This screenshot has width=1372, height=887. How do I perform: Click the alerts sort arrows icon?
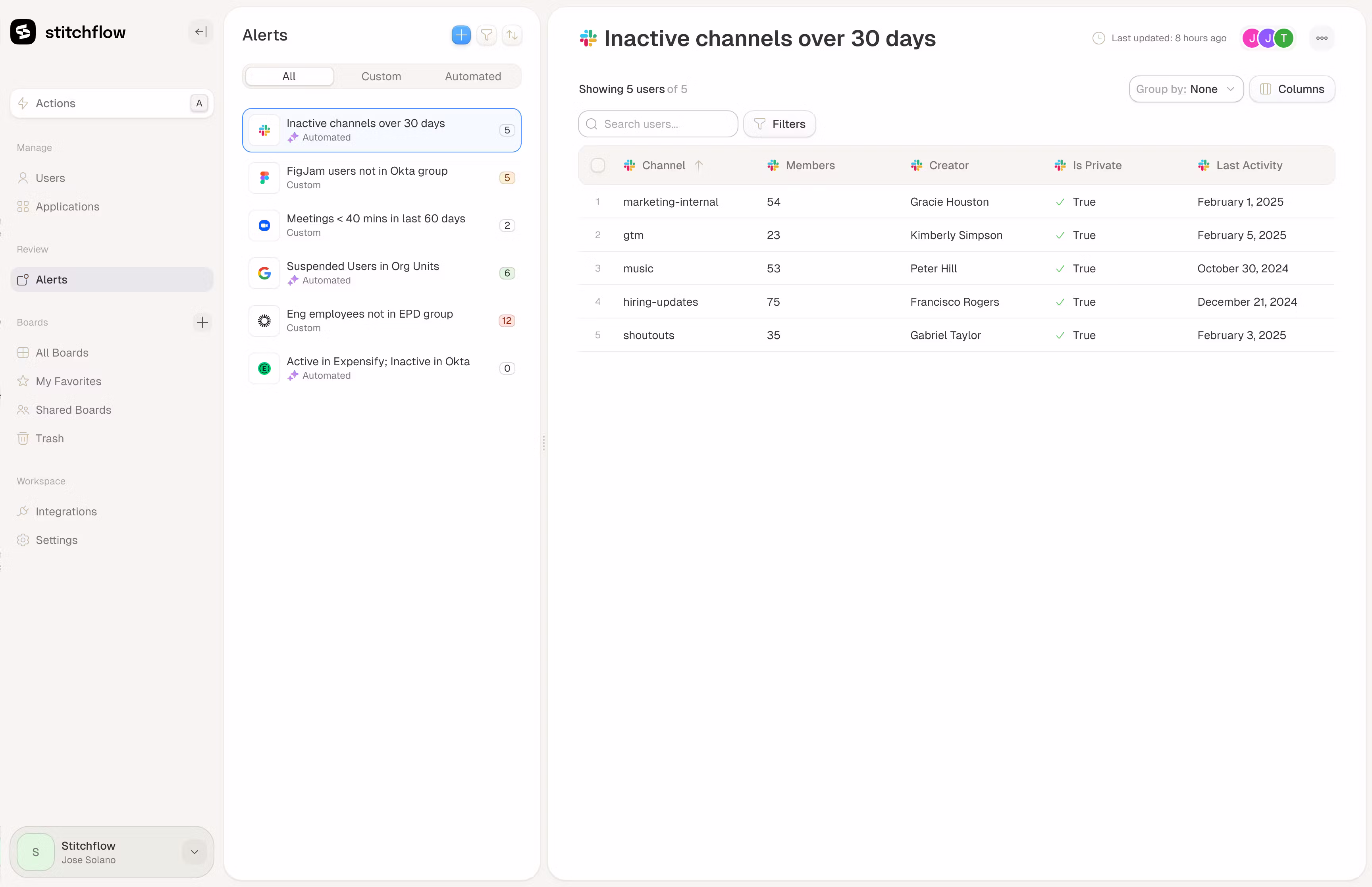point(512,35)
